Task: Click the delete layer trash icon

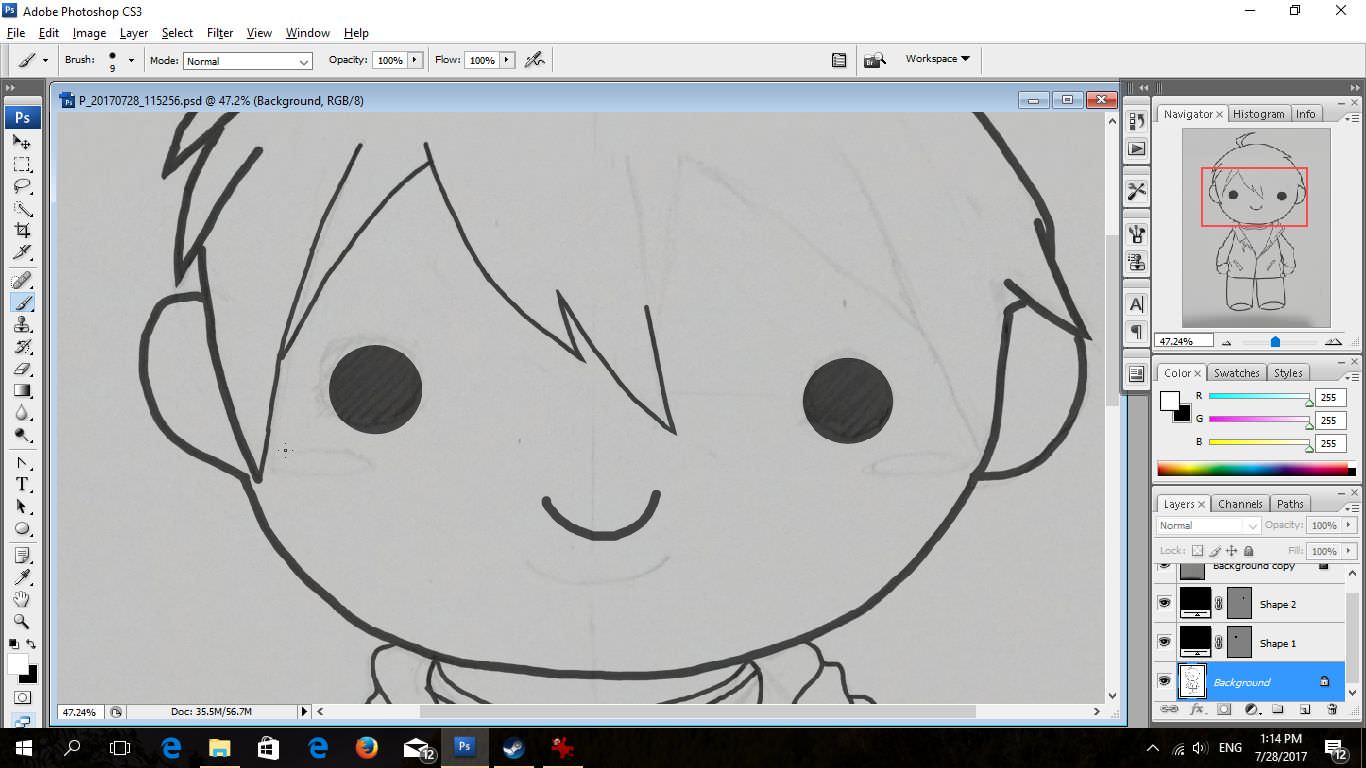Action: tap(1332, 709)
